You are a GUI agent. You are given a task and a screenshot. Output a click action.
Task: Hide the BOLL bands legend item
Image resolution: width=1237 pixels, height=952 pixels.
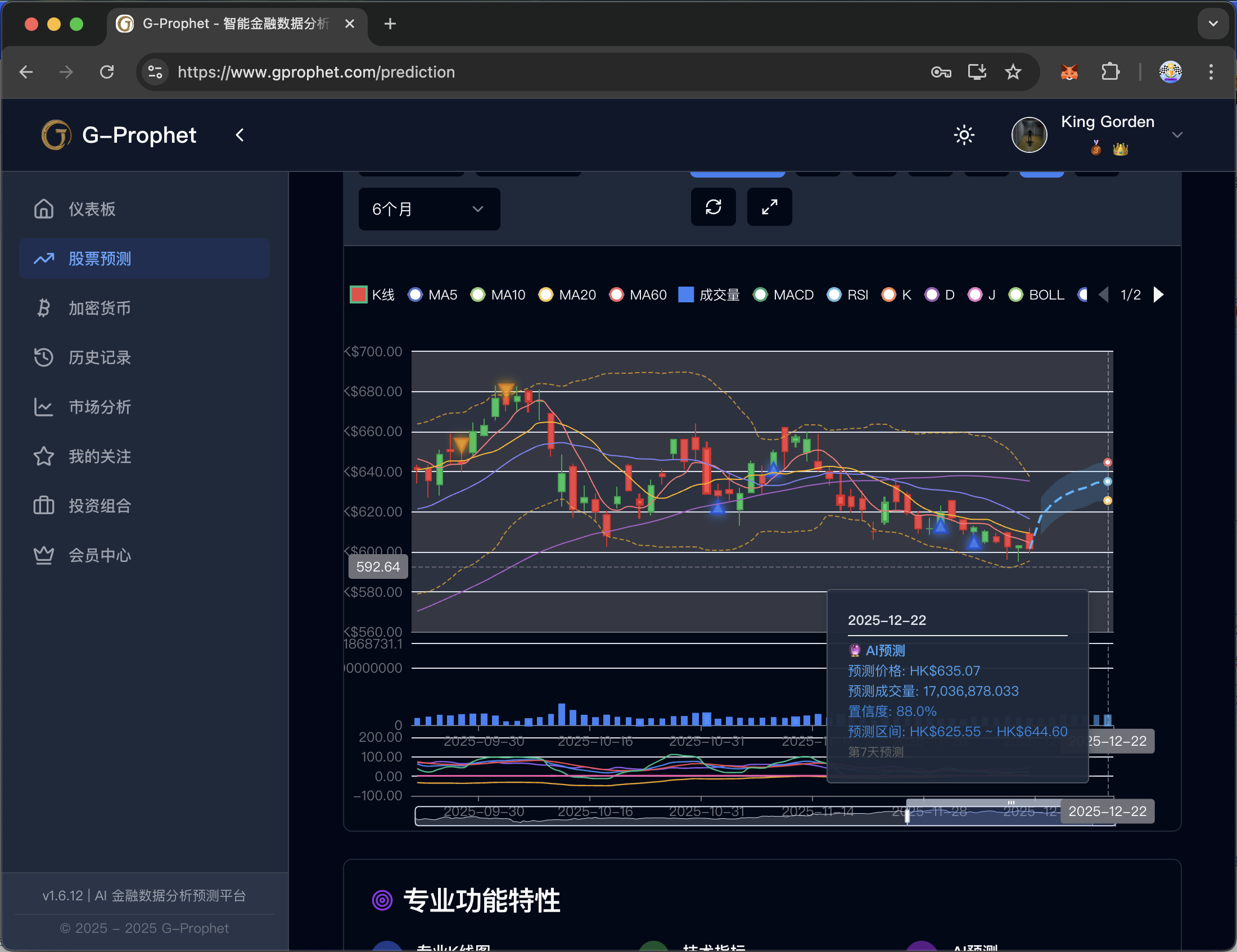(1036, 295)
